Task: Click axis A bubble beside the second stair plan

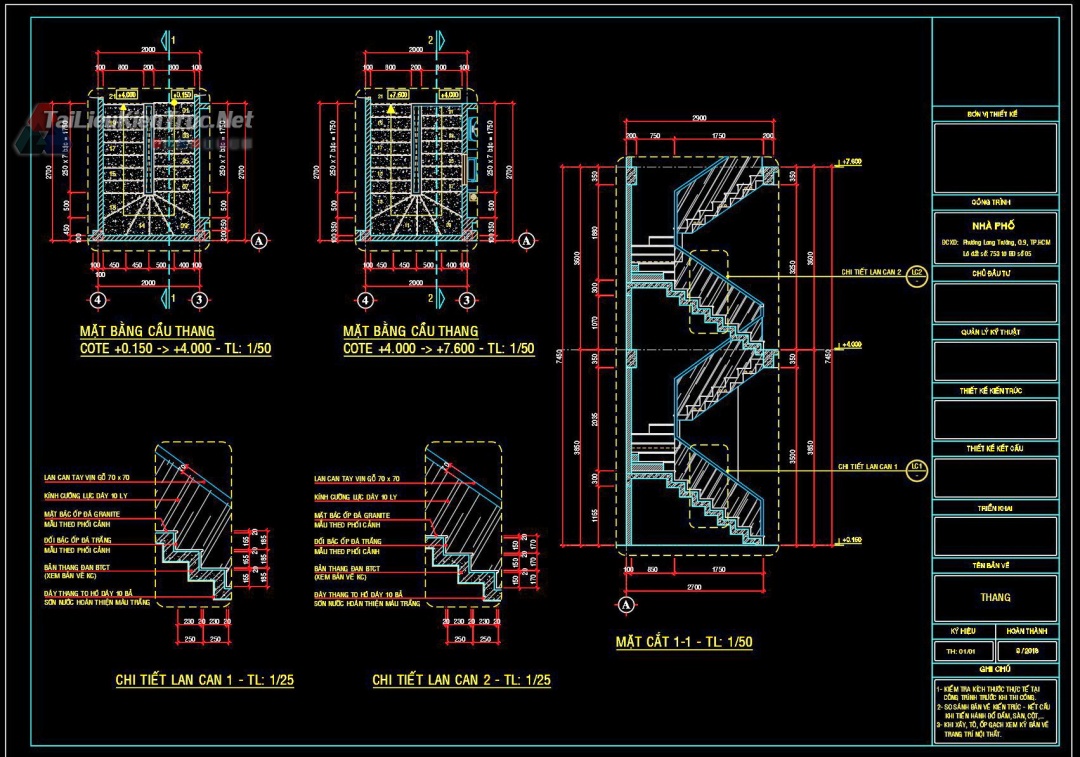Action: pyautogui.click(x=527, y=240)
